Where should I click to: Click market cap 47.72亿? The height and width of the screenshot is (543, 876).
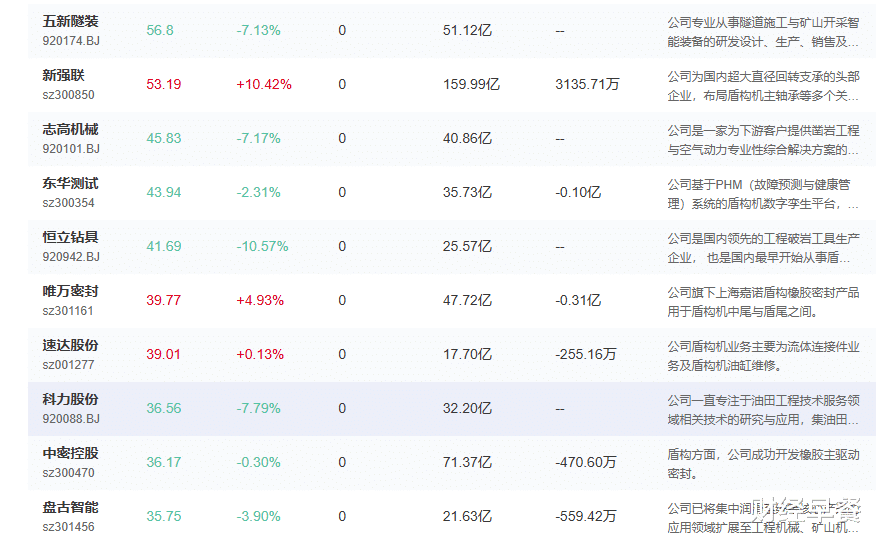pyautogui.click(x=467, y=301)
